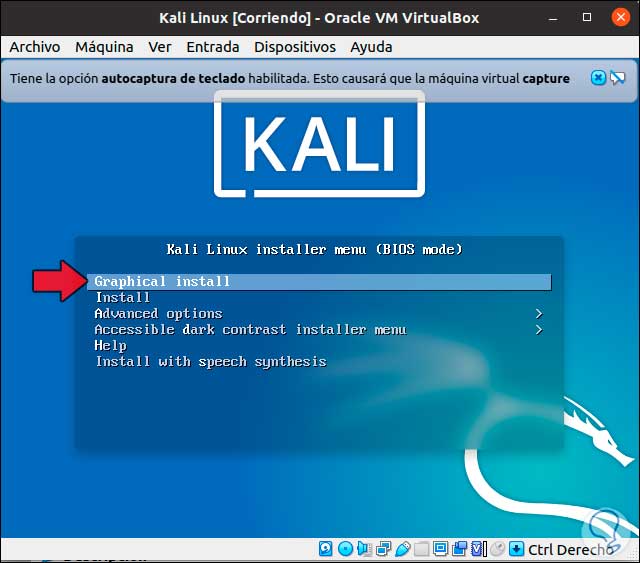Click the display status icon
Viewport: 640px width, 563px height.
(440, 549)
